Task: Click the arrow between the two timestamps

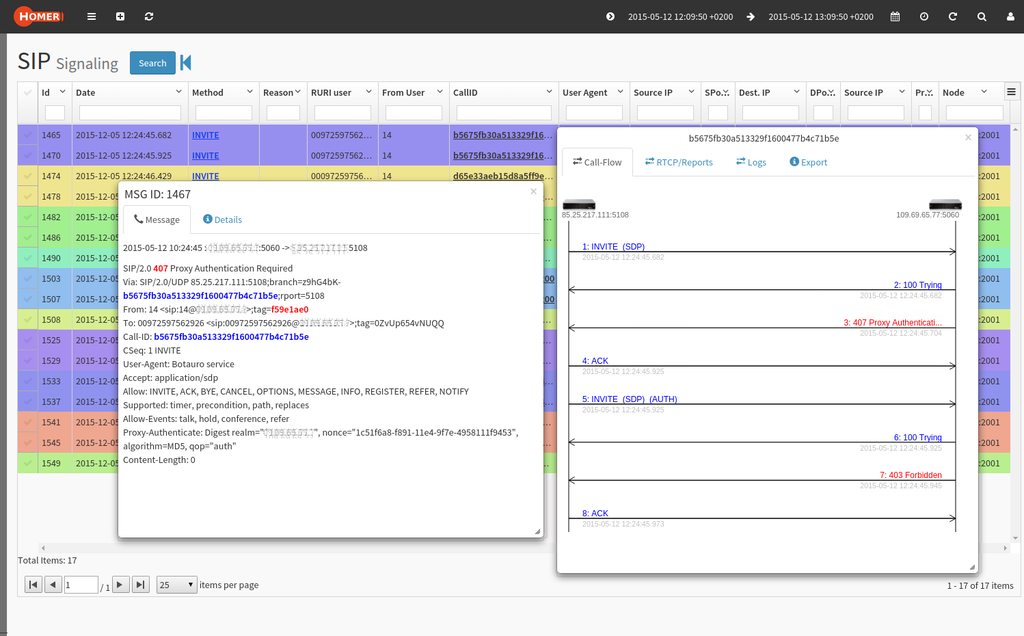Action: [750, 16]
